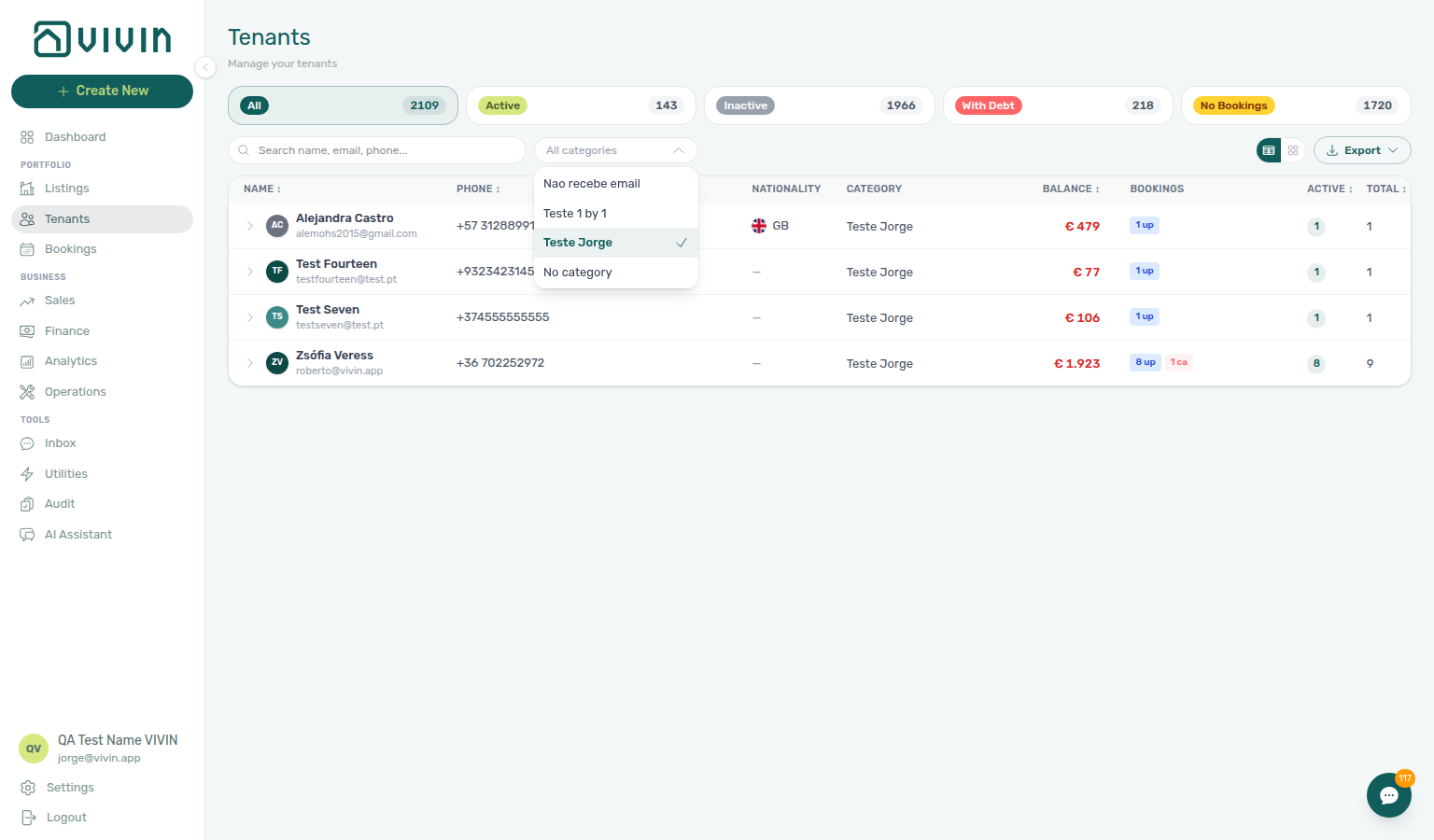Click the 8 up bookings badge
The image size is (1434, 840).
point(1146,362)
